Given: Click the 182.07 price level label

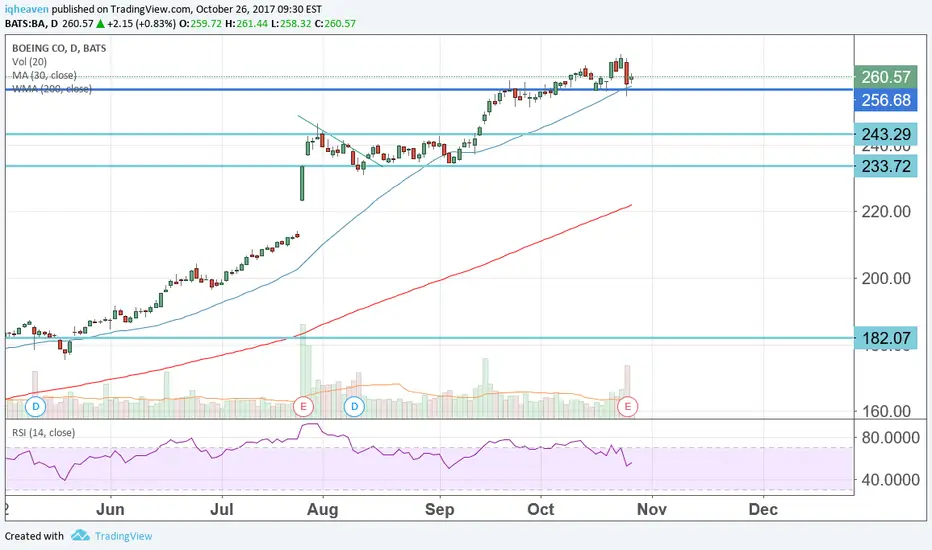Looking at the screenshot, I should point(886,338).
